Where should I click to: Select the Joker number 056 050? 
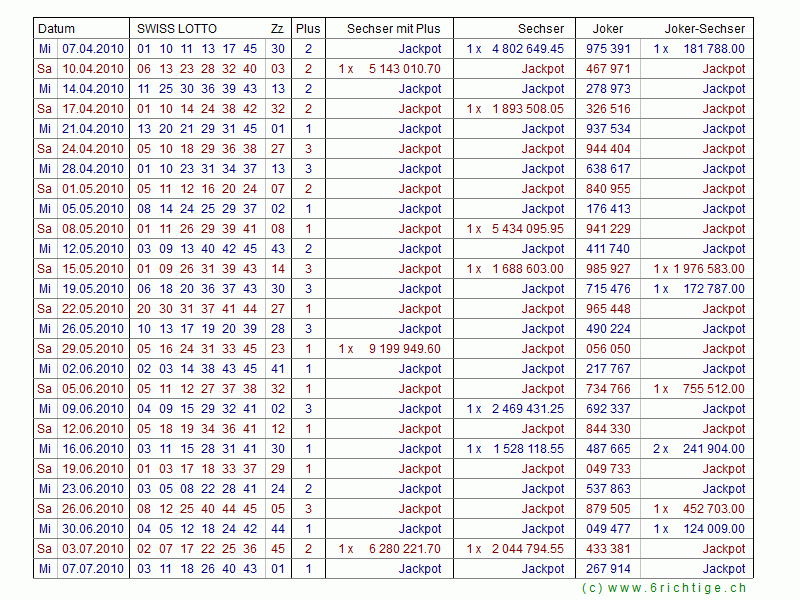(608, 349)
